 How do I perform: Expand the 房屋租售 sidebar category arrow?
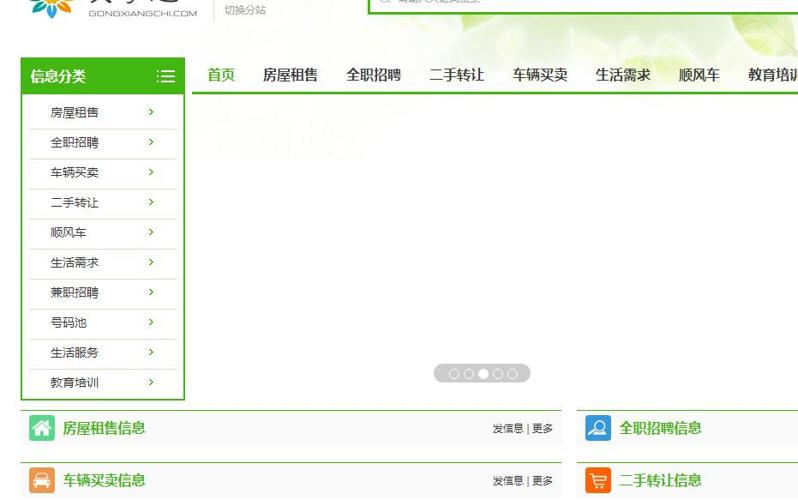click(x=151, y=112)
